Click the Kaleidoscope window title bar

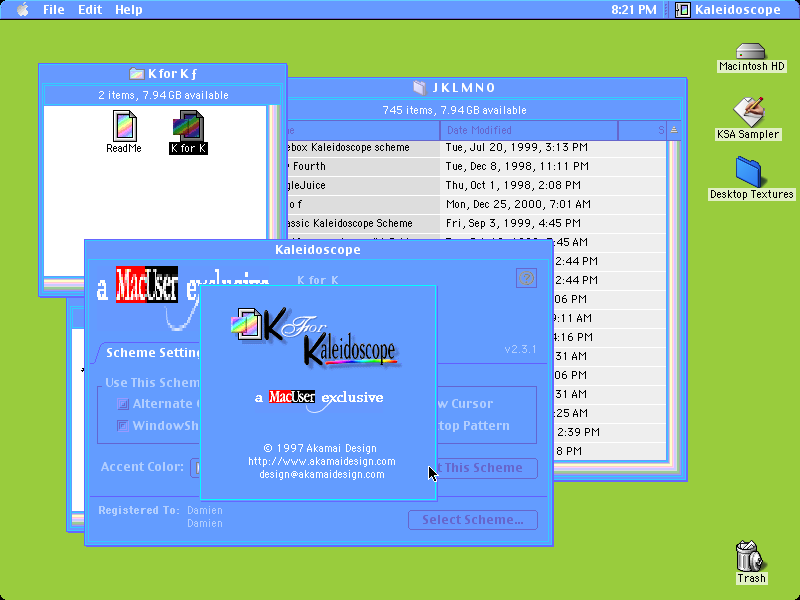(318, 249)
